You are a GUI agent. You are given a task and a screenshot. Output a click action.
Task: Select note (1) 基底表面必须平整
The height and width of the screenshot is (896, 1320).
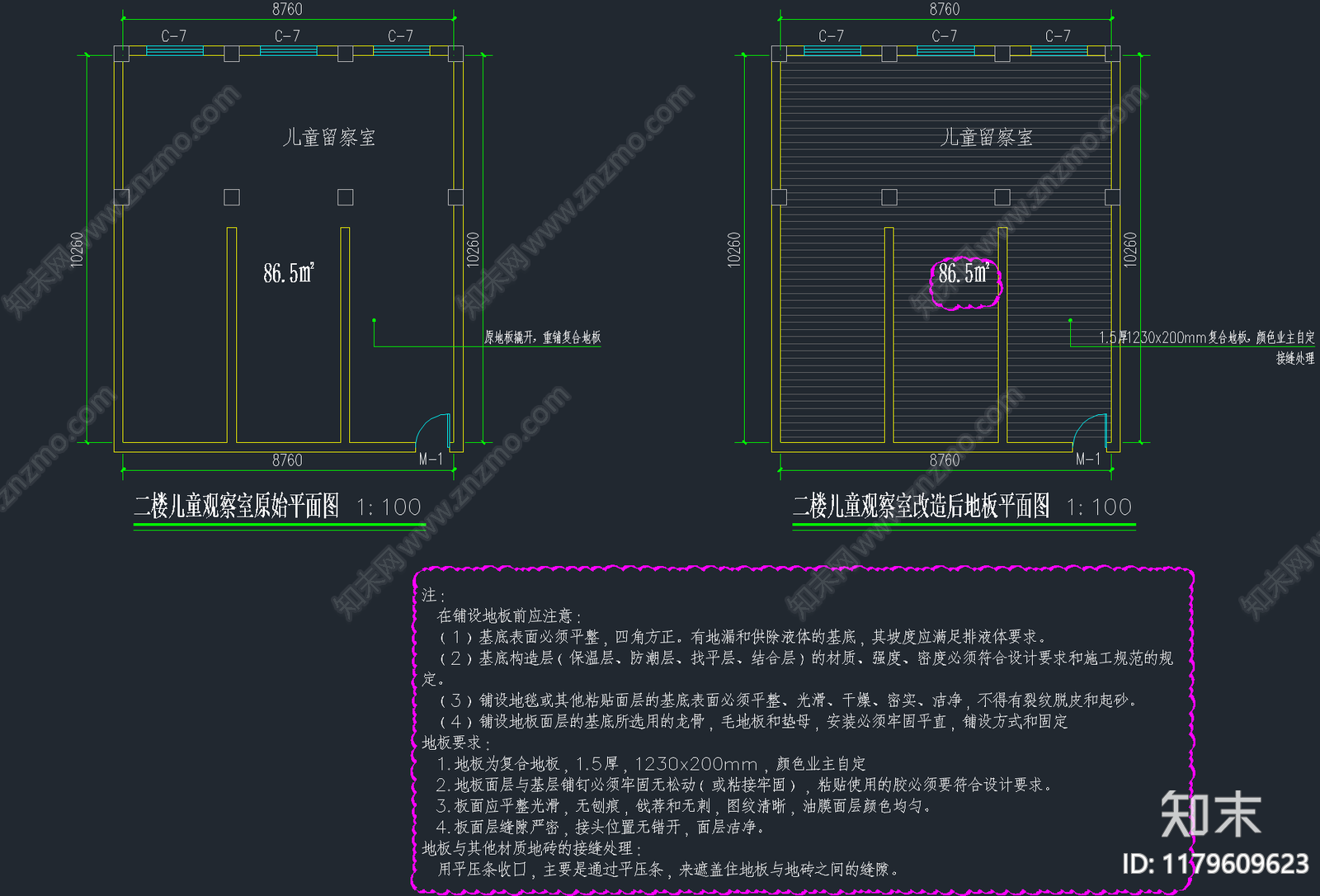[743, 637]
